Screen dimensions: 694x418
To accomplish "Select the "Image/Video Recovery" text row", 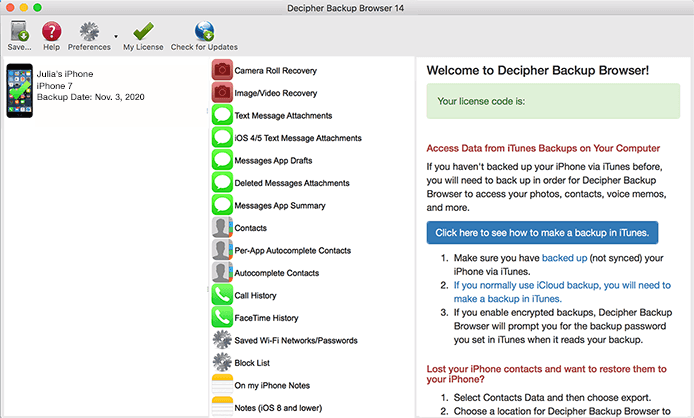I will pyautogui.click(x=276, y=93).
